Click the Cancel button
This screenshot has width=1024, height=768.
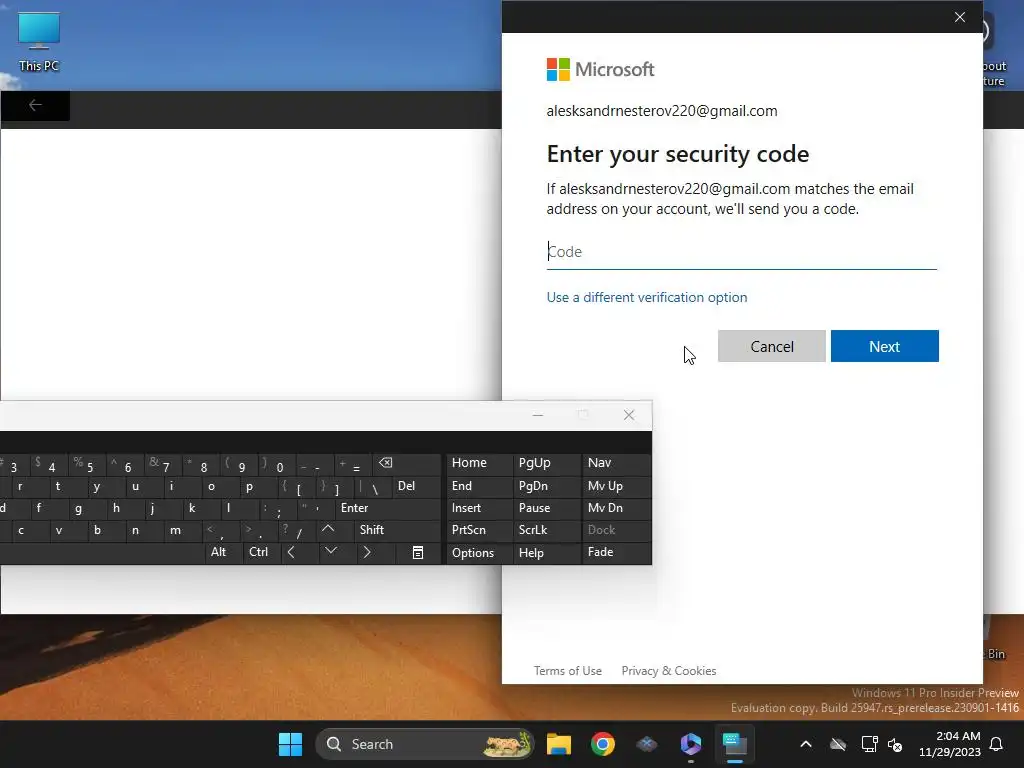click(x=771, y=346)
